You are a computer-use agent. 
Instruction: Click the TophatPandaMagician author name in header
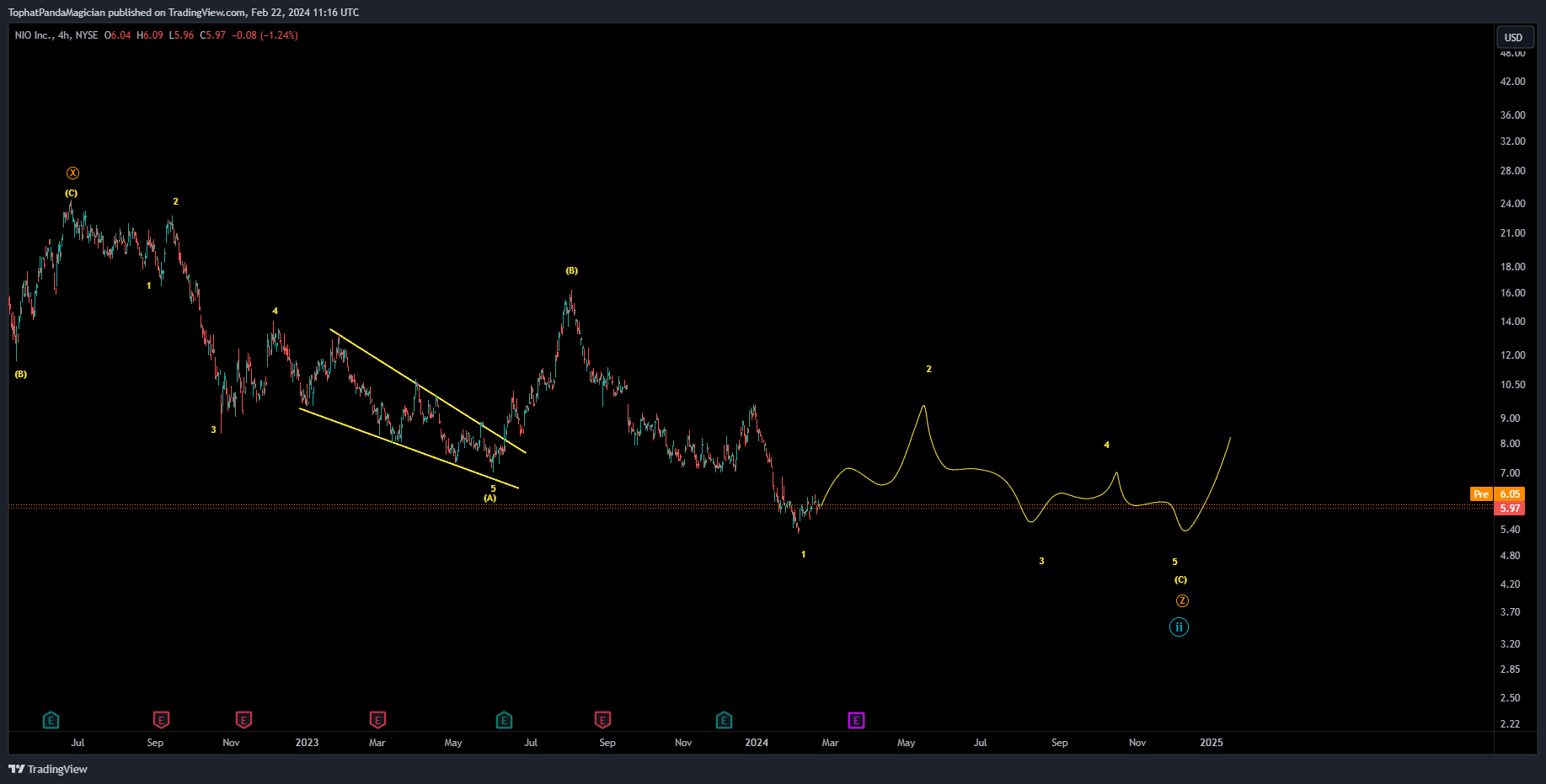tap(56, 13)
